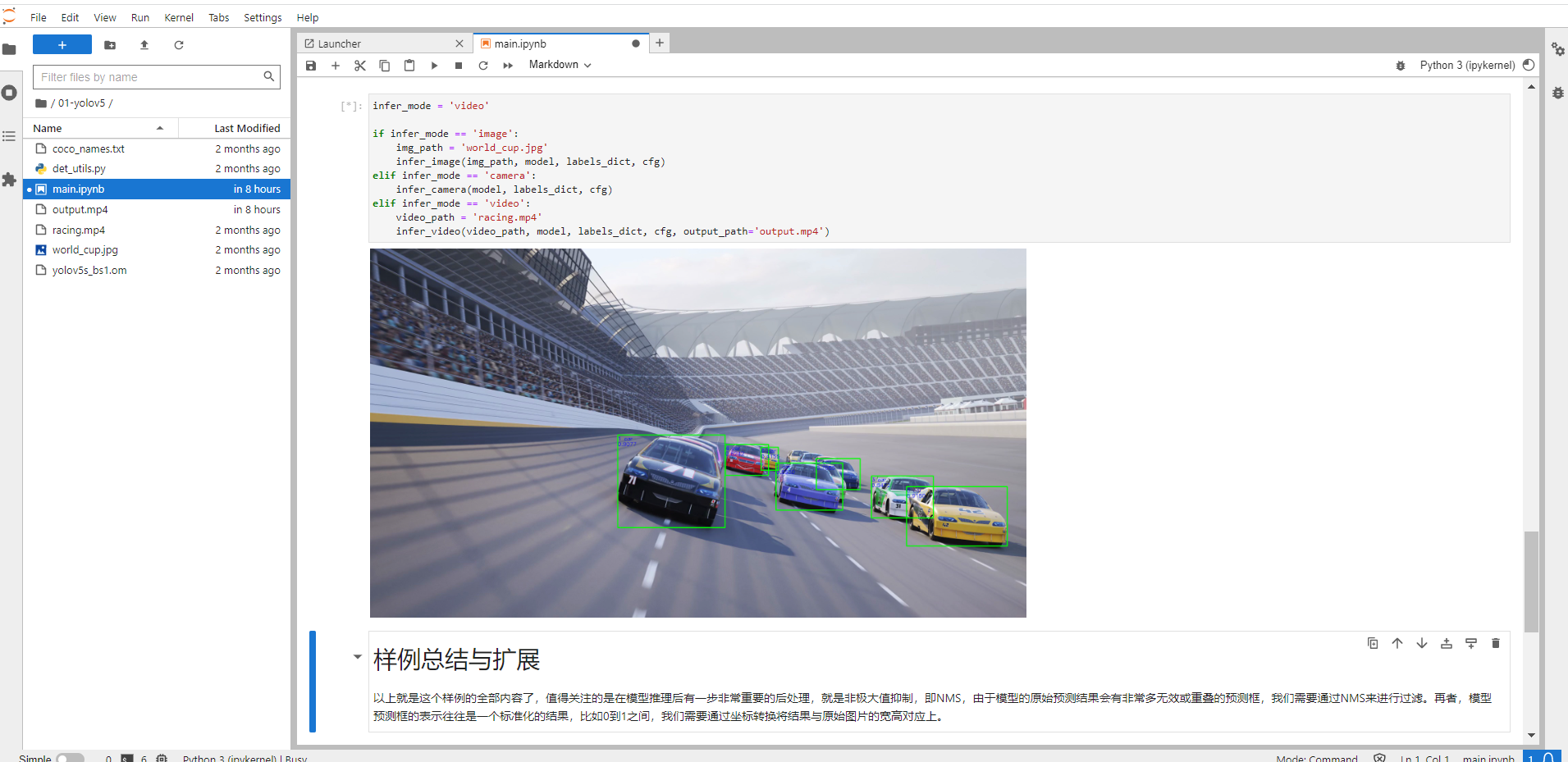Image resolution: width=1568 pixels, height=762 pixels.
Task: Interrupt the kernel with the stop icon
Action: coord(459,66)
